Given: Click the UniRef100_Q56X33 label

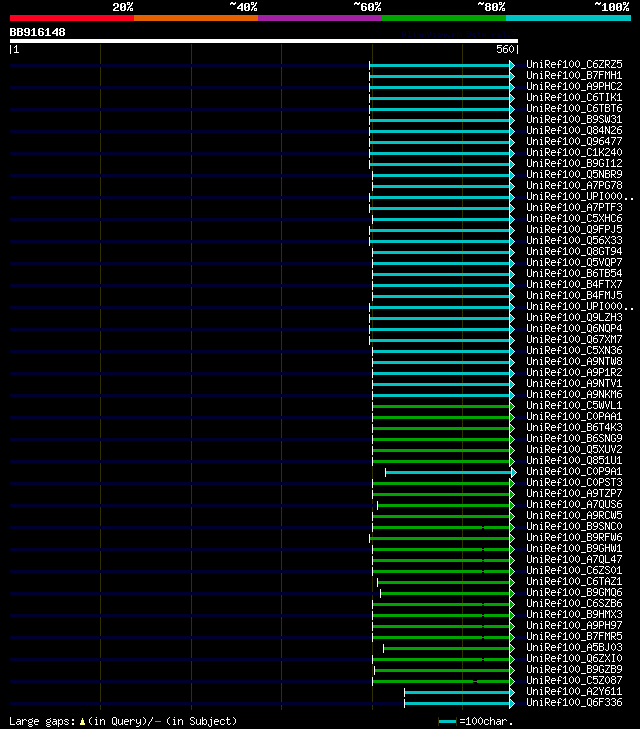Looking at the screenshot, I should (574, 240).
